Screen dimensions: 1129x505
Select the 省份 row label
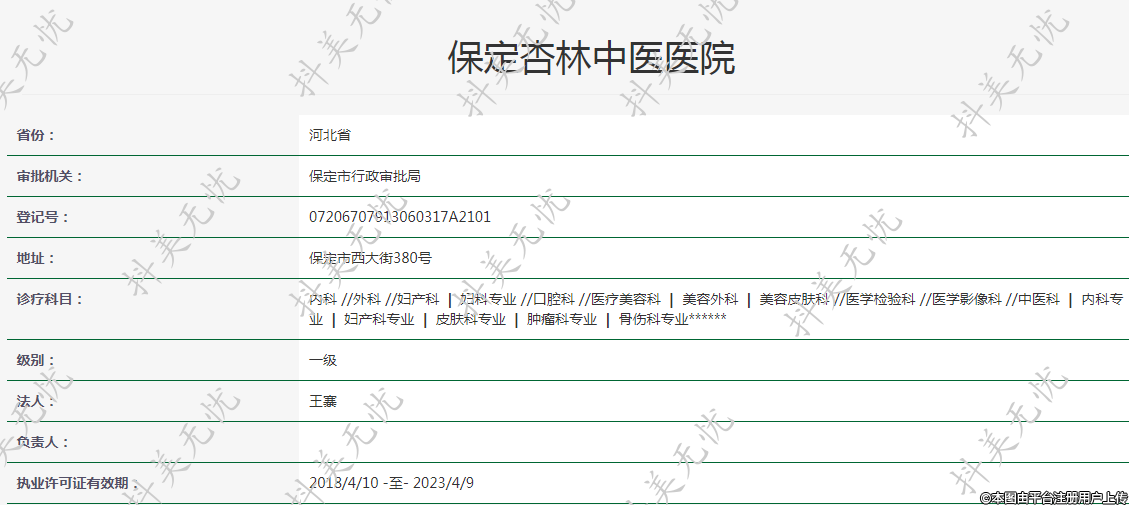click(36, 135)
